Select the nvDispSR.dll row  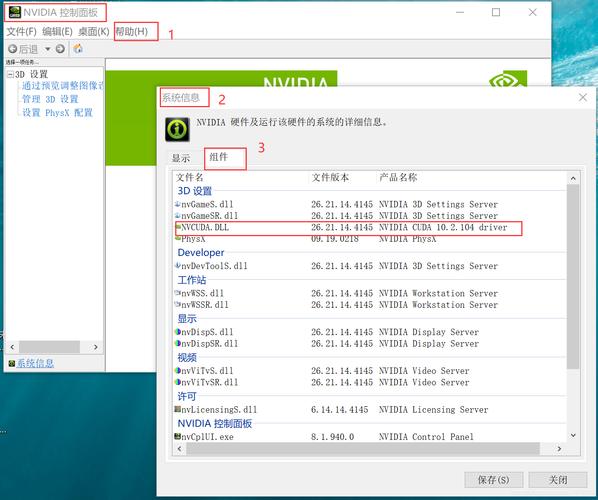(x=370, y=344)
